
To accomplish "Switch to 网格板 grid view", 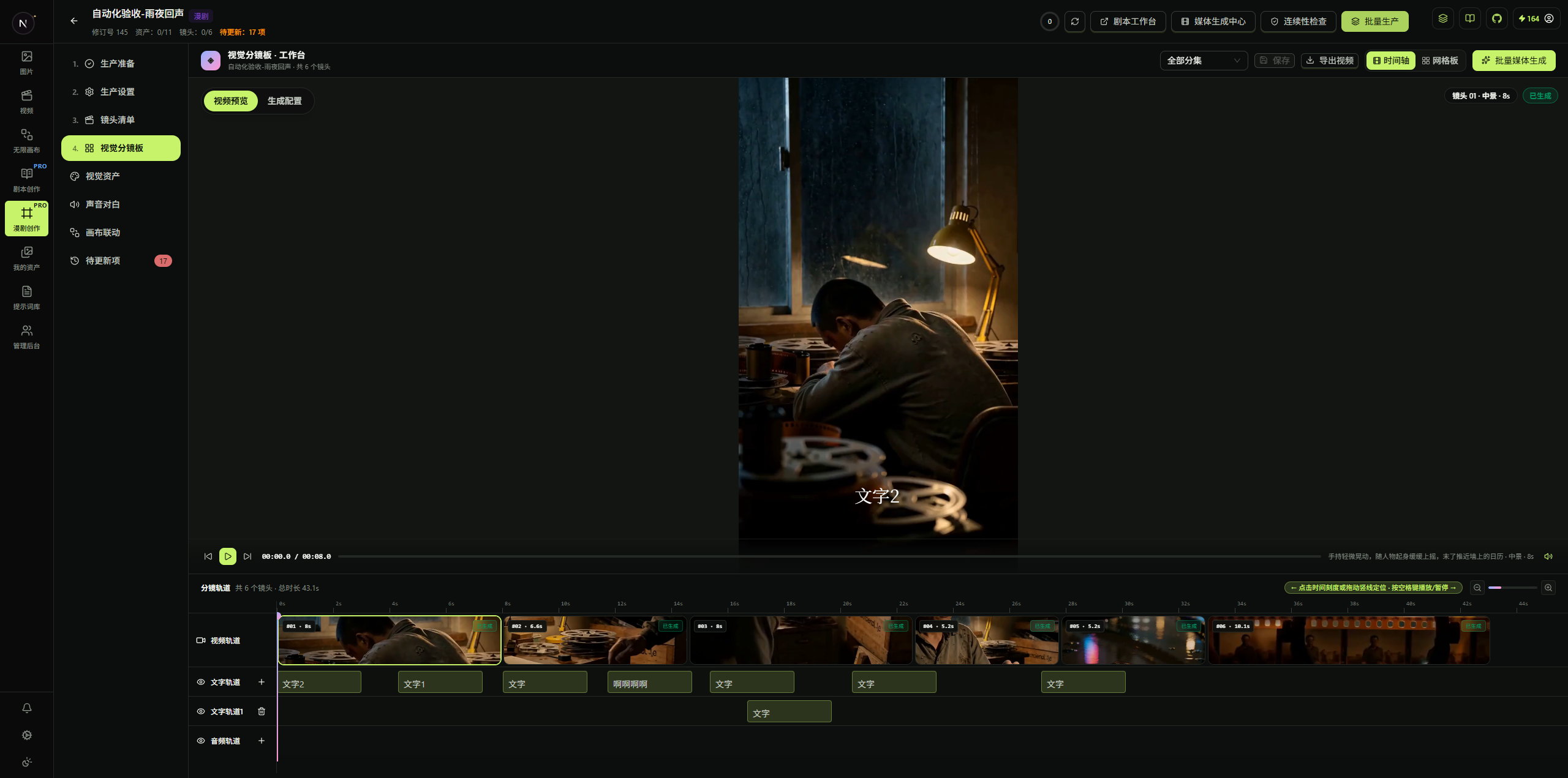I will tap(1440, 61).
